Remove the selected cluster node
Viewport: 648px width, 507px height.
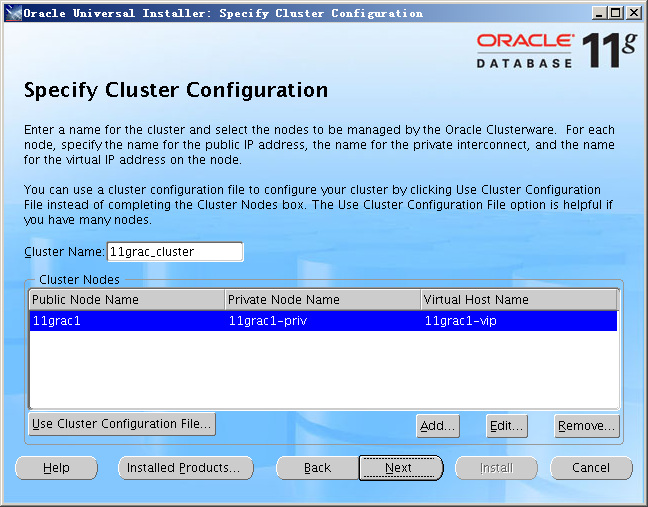point(586,426)
